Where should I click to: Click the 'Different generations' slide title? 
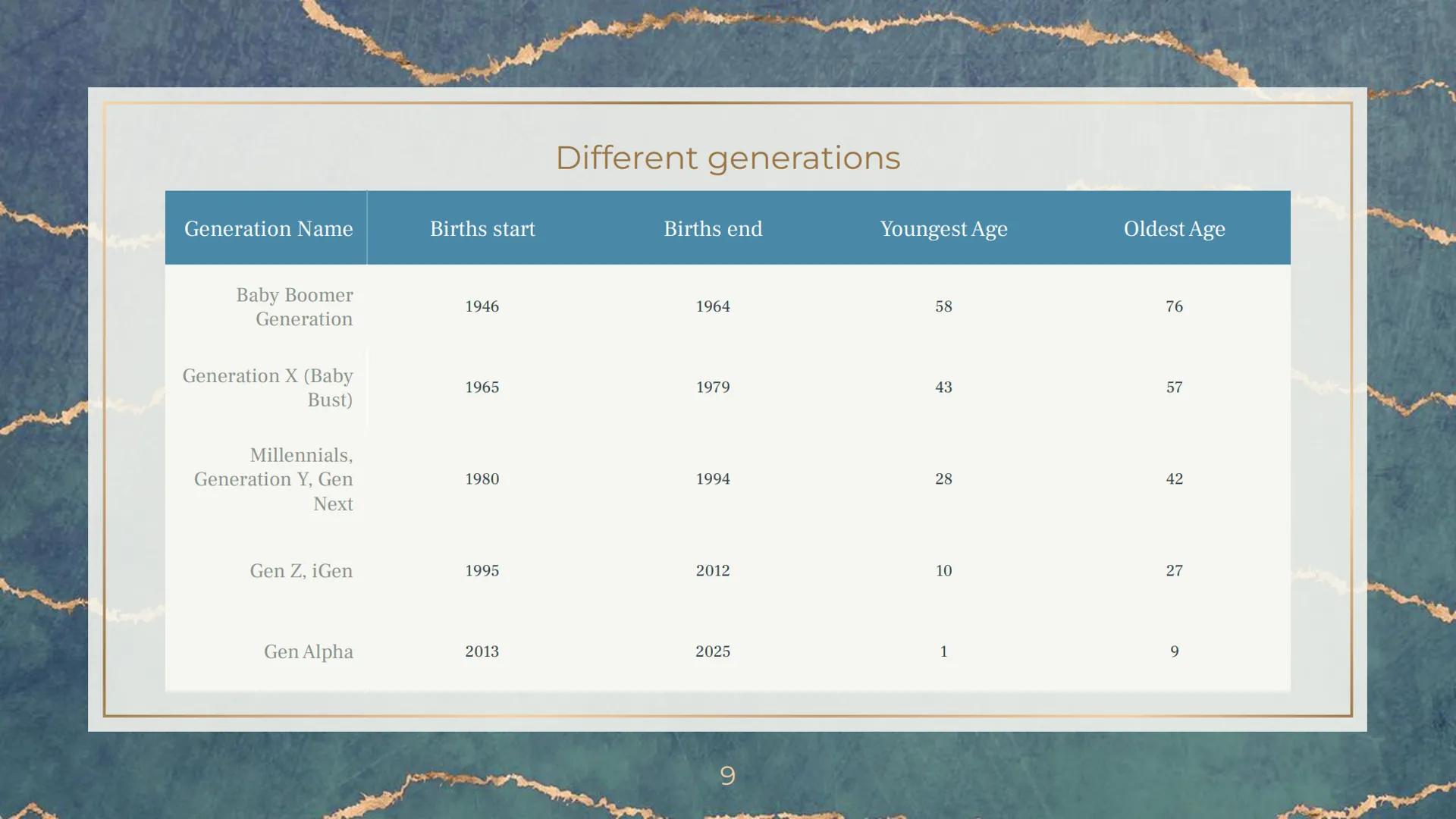tap(727, 158)
